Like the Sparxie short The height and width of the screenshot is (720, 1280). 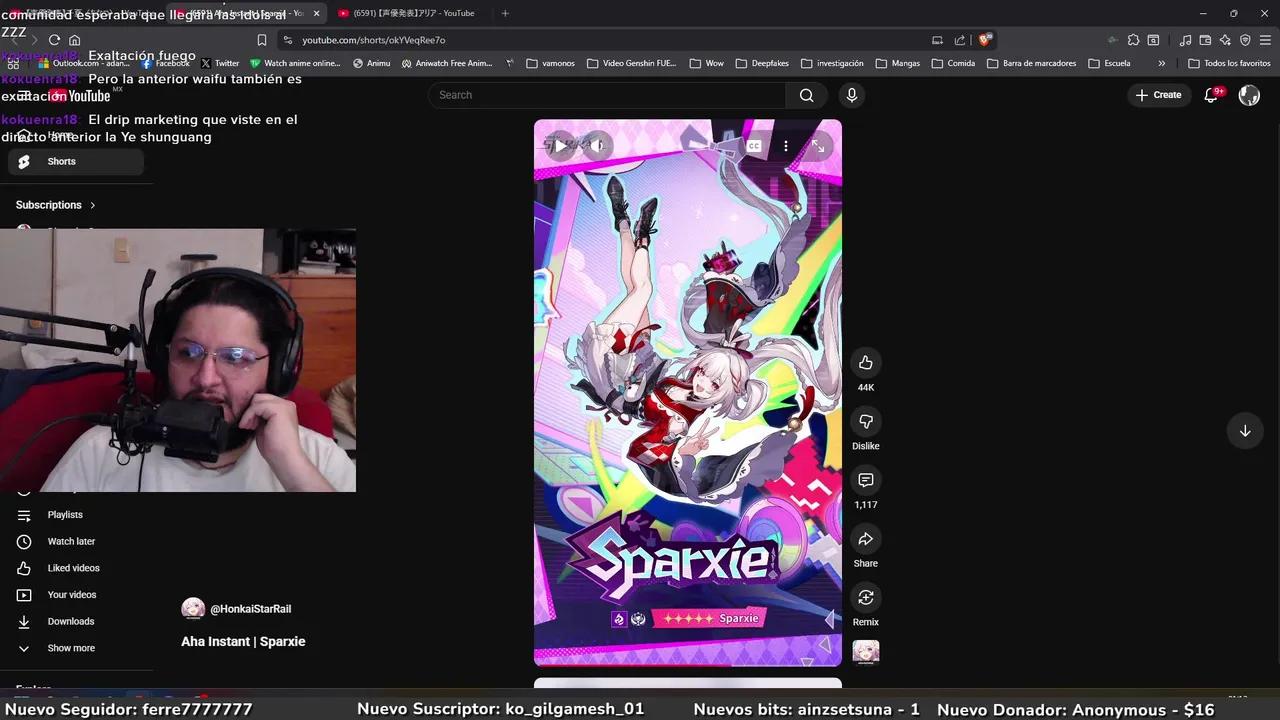click(866, 363)
